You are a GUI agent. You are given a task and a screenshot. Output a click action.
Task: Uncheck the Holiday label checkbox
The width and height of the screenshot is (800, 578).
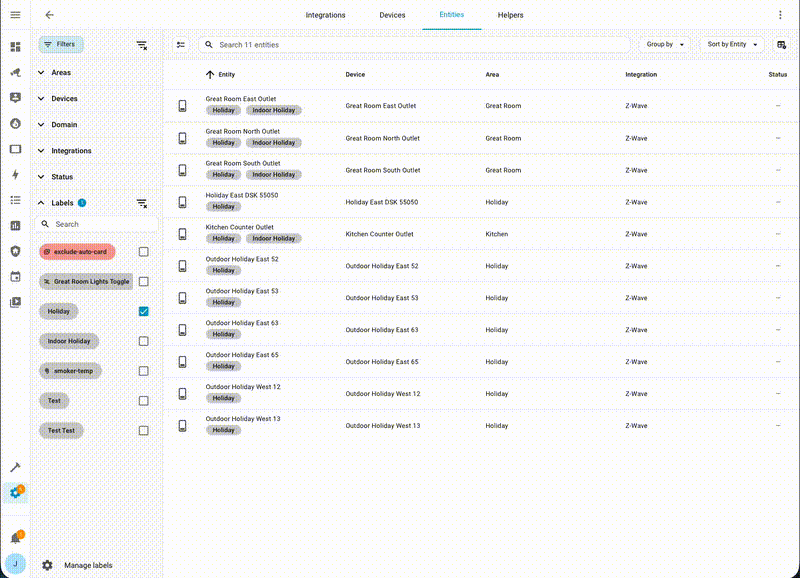144,312
